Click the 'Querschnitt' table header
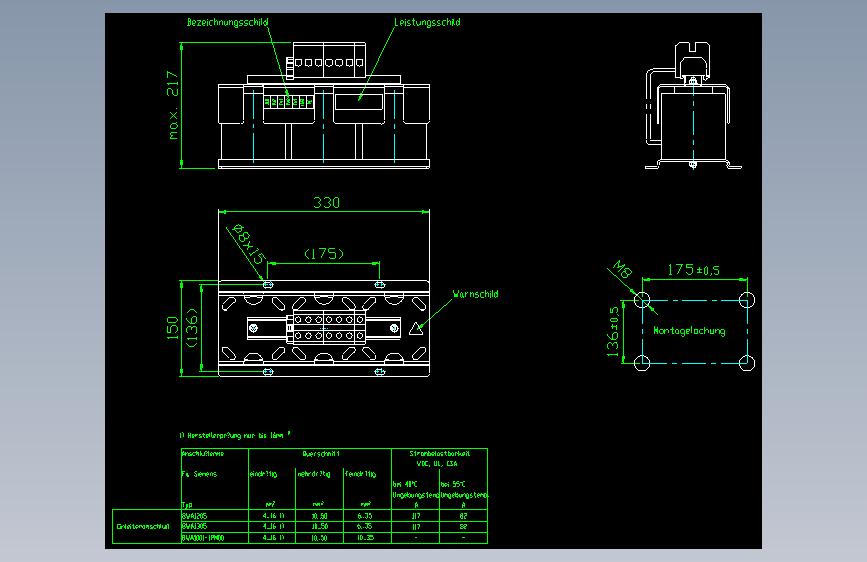867x562 pixels. [x=321, y=454]
